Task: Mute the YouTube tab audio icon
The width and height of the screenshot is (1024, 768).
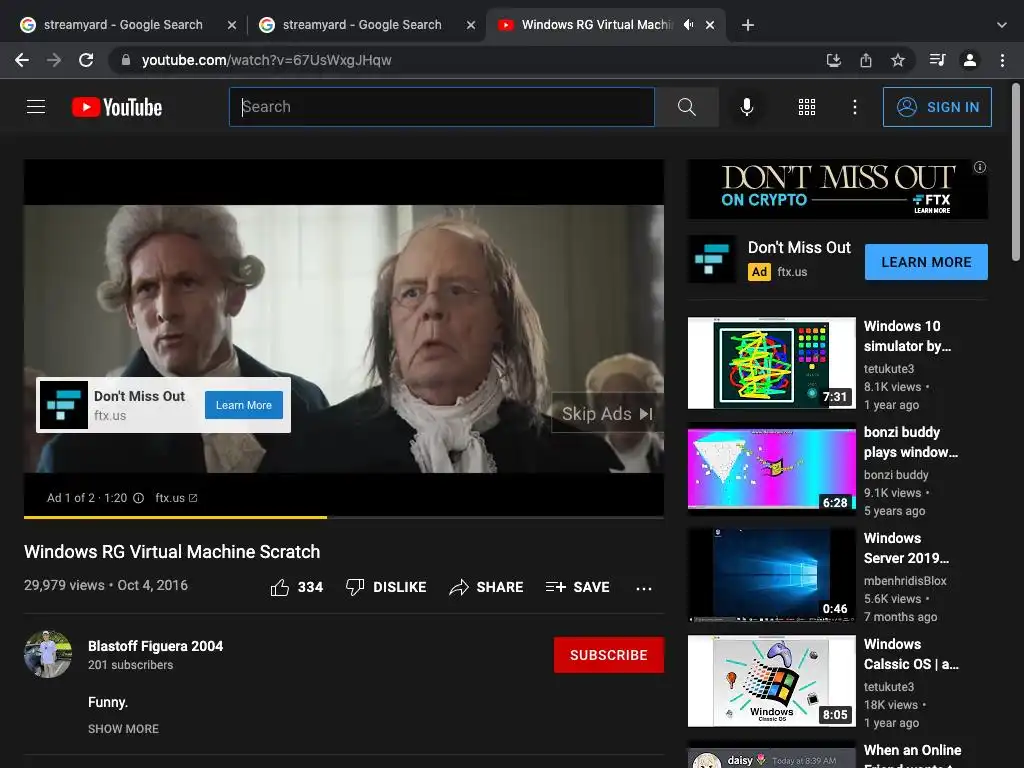Action: tap(688, 25)
